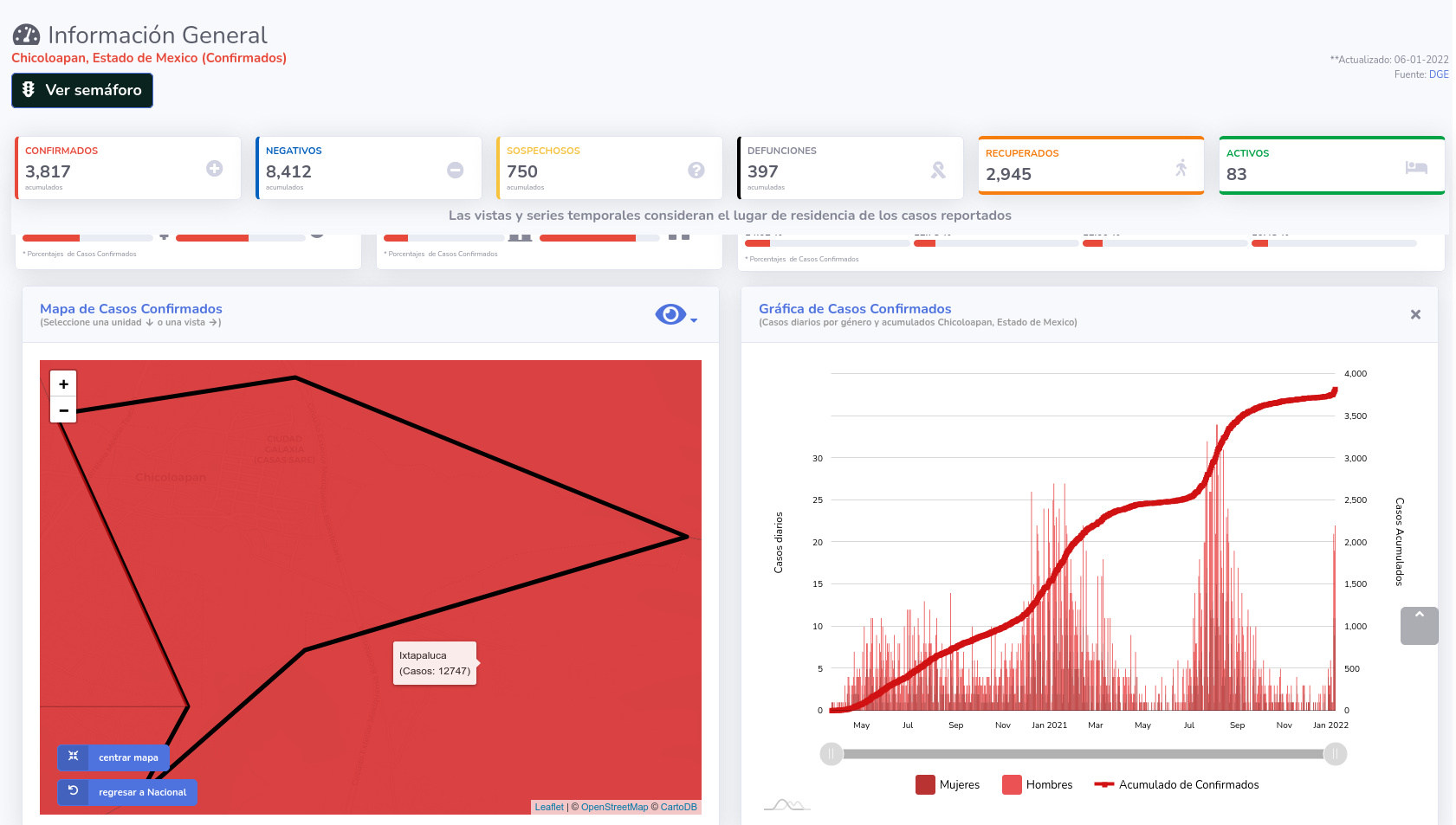Click the plus circle icon in Confirmados card
This screenshot has height=825, width=1456.
pos(215,169)
